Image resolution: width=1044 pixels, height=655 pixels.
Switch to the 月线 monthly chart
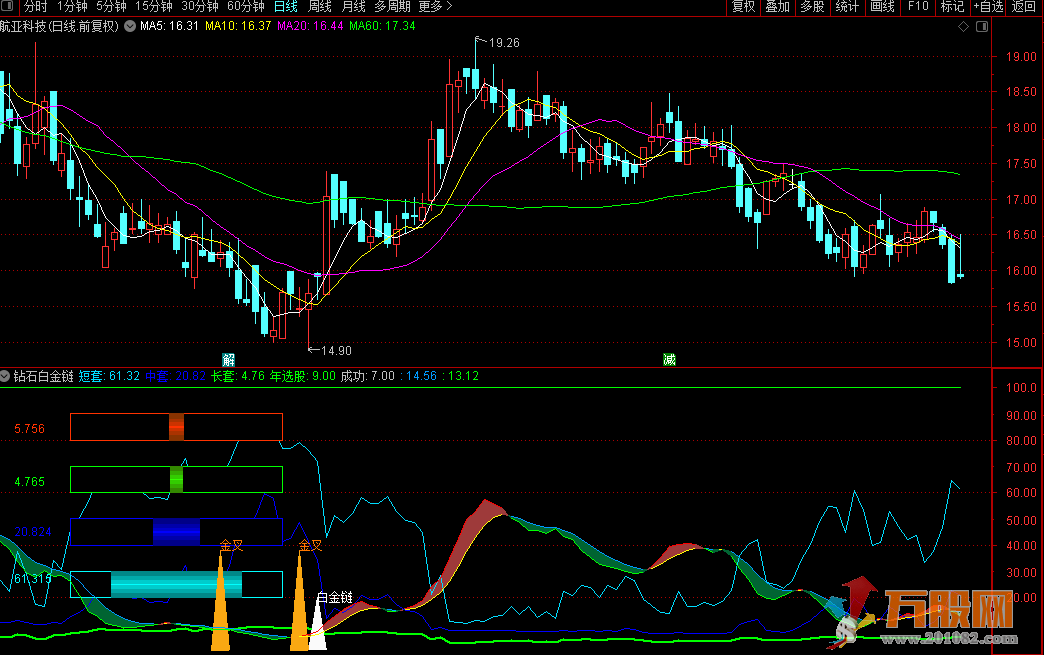point(354,7)
